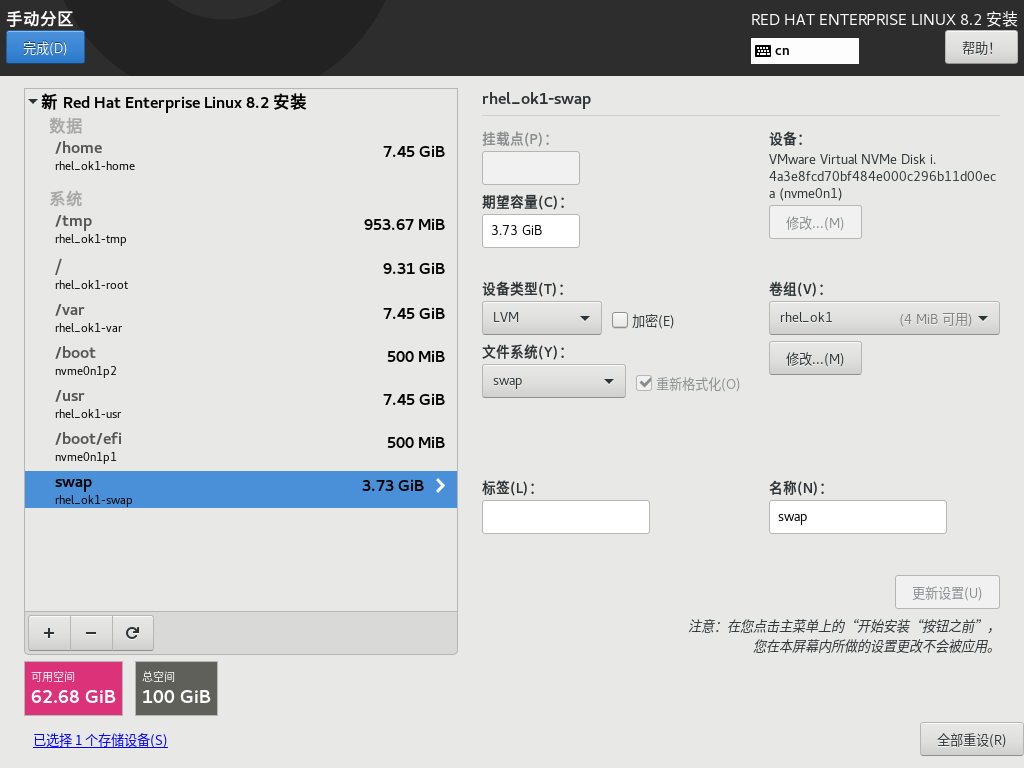Open the 已选择 1 个存储设备(S) link
The image size is (1024, 768).
click(x=101, y=740)
